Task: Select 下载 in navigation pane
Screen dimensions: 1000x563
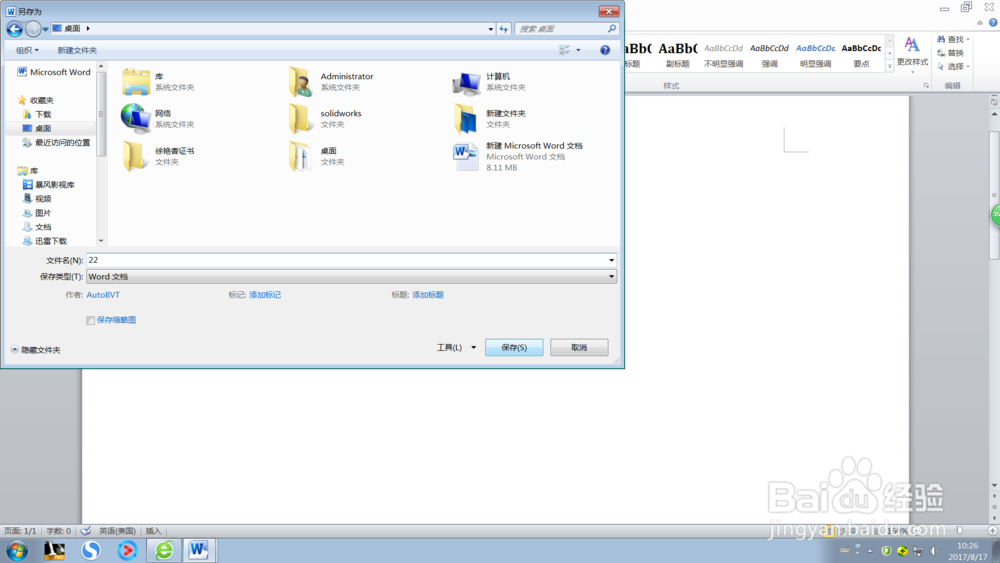Action: pyautogui.click(x=37, y=115)
